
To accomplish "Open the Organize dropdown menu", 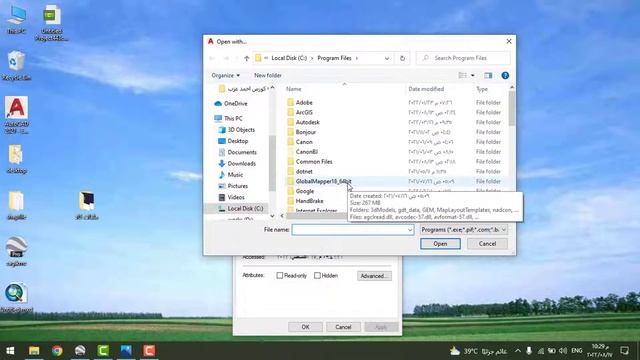I will 225,76.
